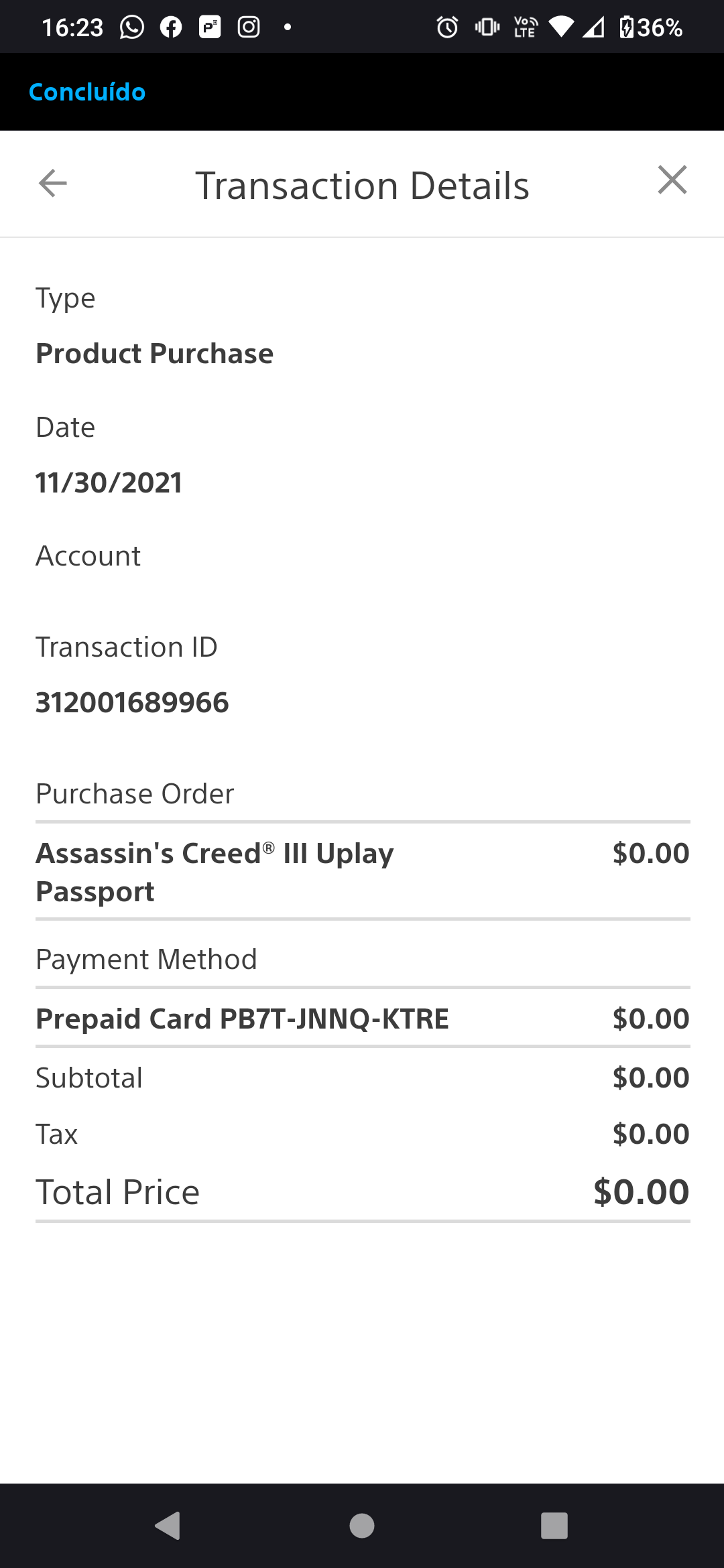Tap the Wi-Fi signal icon
Image resolution: width=724 pixels, height=1568 pixels.
coord(560,27)
